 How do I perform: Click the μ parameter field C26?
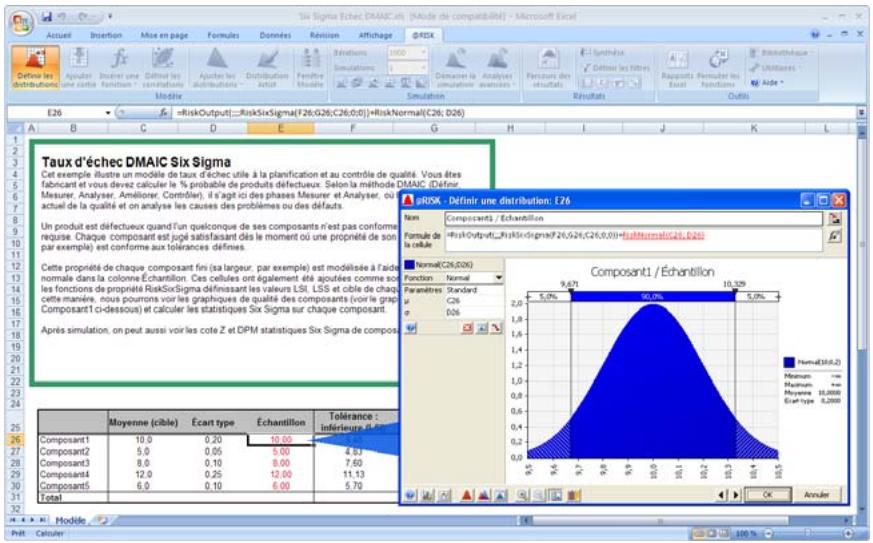click(474, 300)
